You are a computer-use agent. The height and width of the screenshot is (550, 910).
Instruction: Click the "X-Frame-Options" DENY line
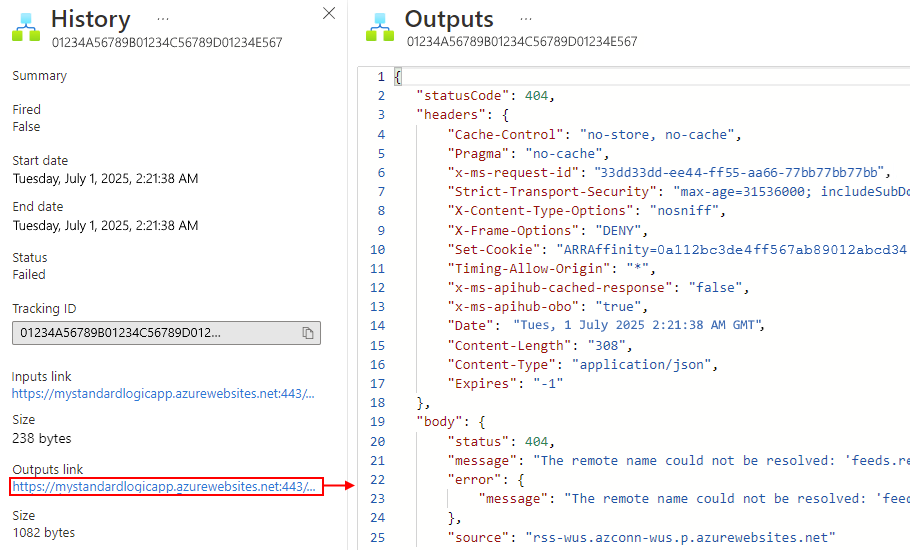547,231
